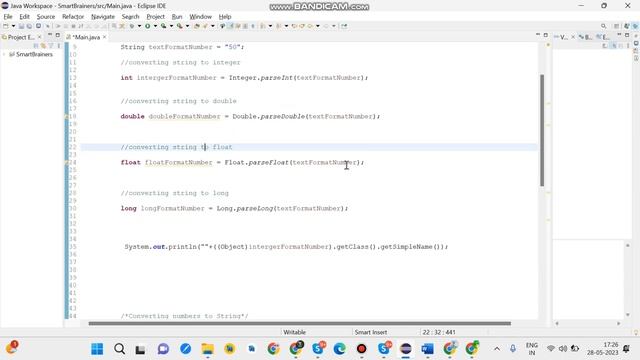Open the Run menu

click(x=177, y=17)
